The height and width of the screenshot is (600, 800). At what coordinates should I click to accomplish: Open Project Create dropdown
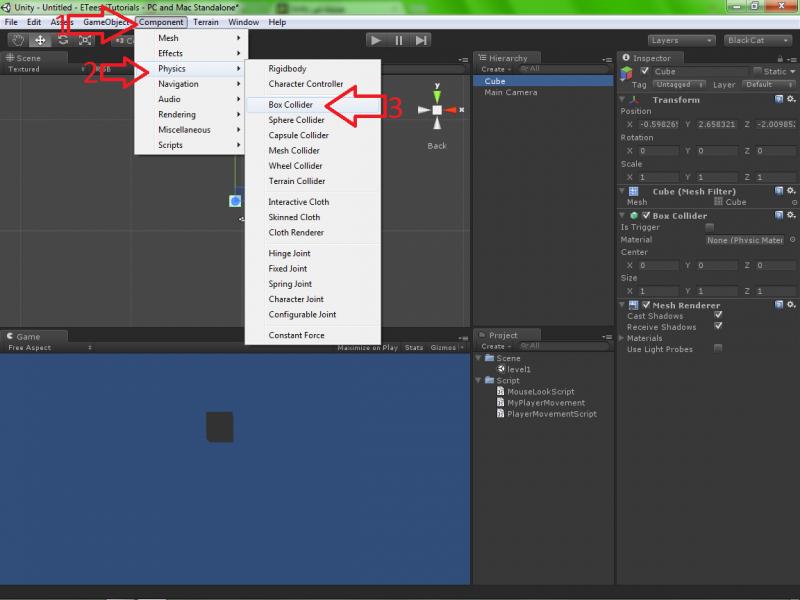click(495, 346)
